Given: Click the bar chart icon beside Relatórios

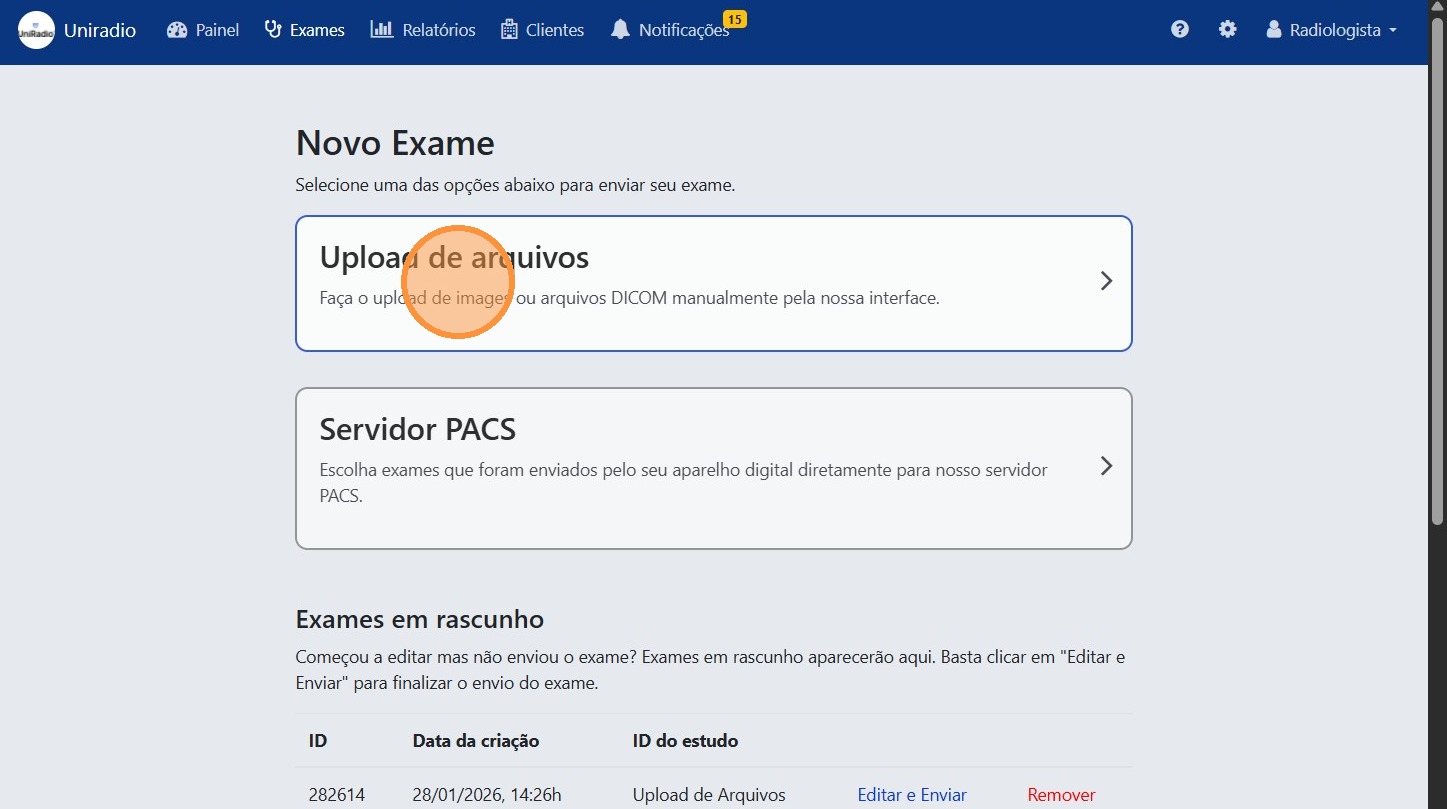Looking at the screenshot, I should click(x=382, y=29).
